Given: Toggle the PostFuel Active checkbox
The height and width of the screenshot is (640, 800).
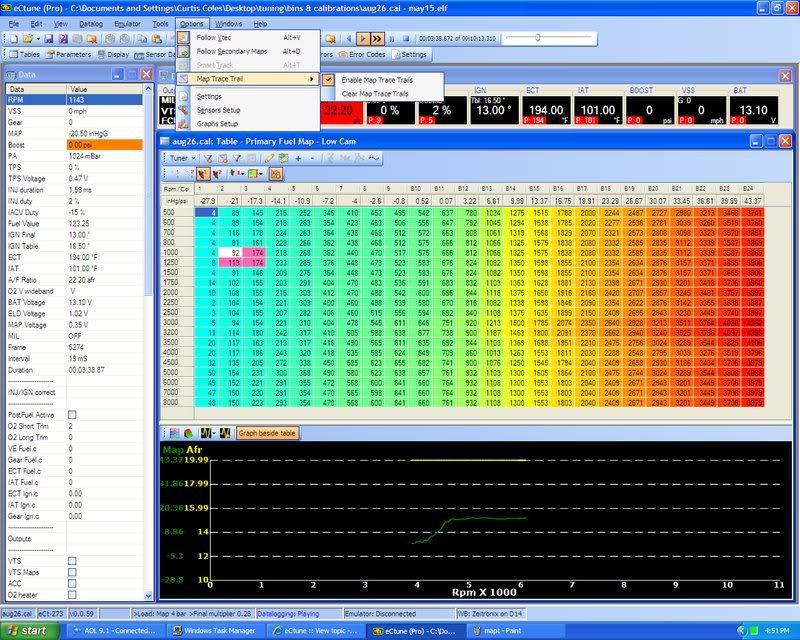Looking at the screenshot, I should click(72, 415).
